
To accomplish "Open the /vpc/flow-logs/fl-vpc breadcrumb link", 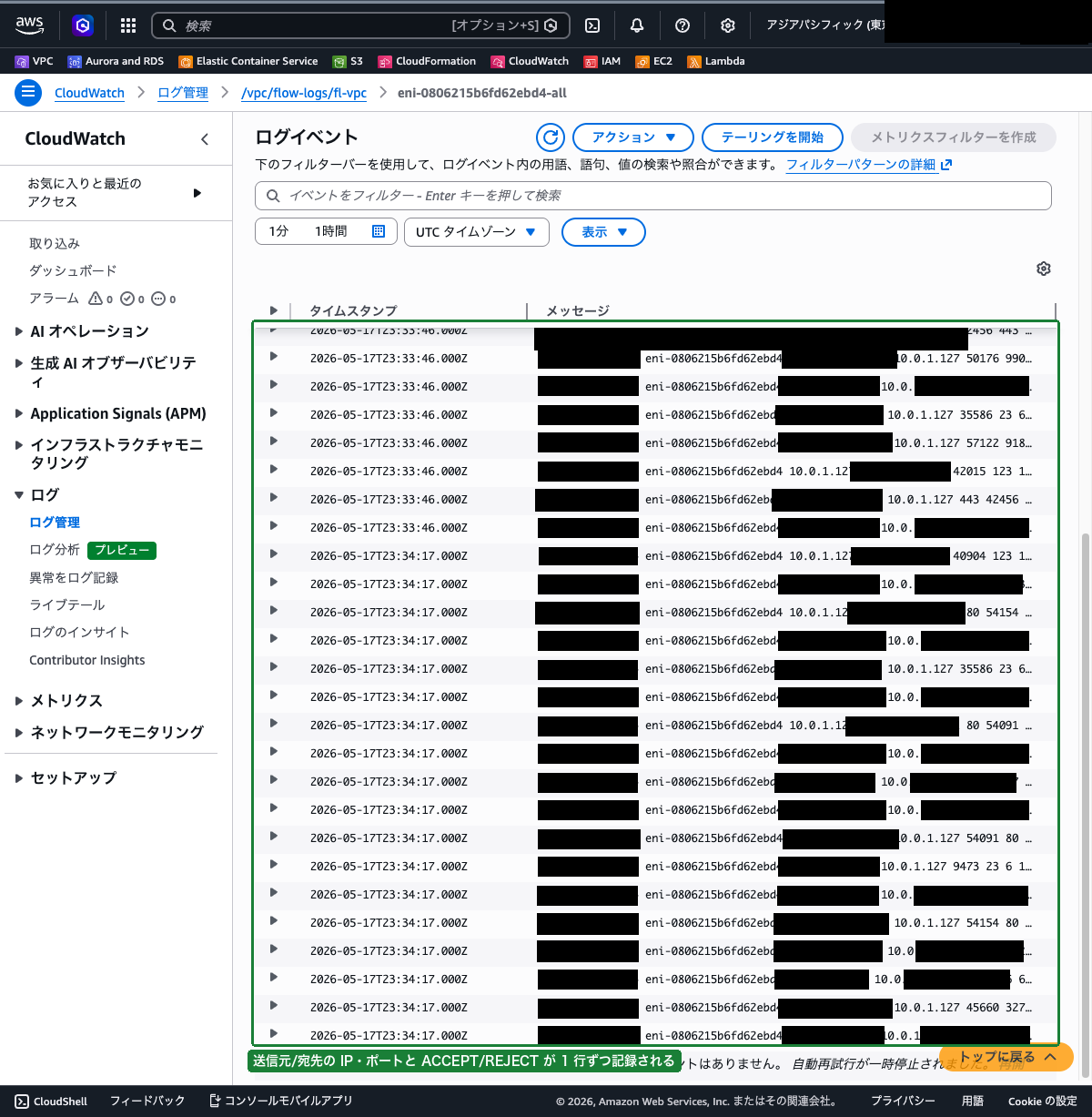I will coord(304,93).
